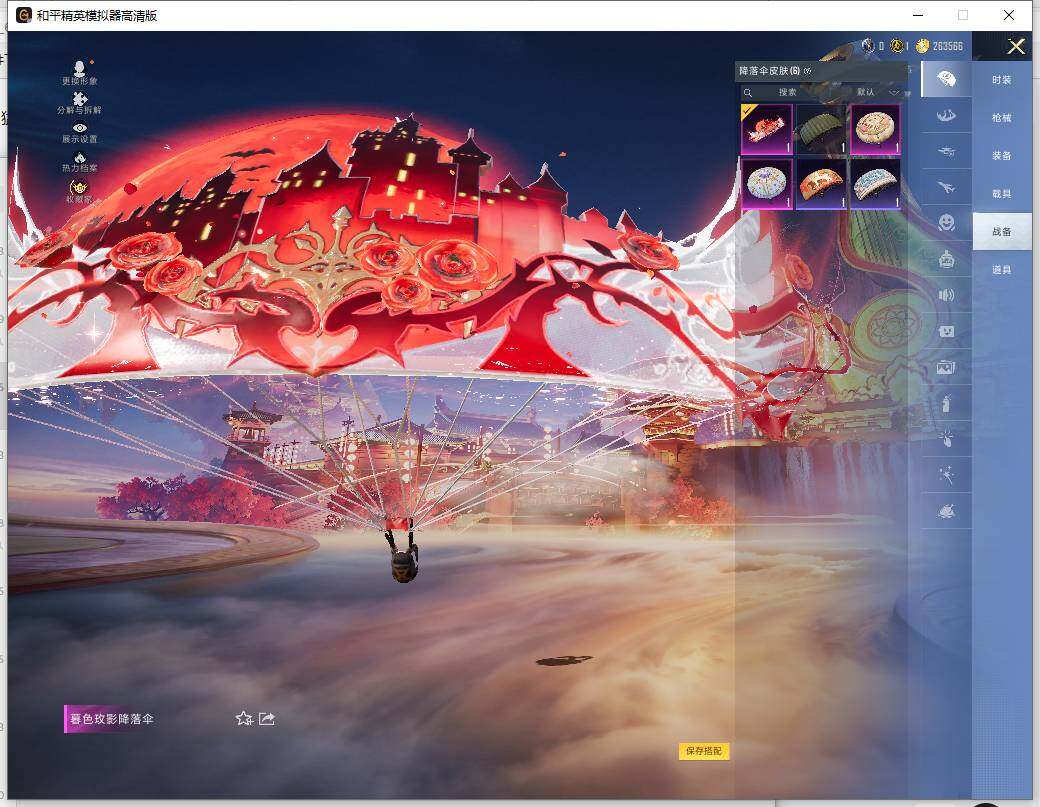Select the spray can category icon
Screen dimensions: 1040x807
(946, 403)
